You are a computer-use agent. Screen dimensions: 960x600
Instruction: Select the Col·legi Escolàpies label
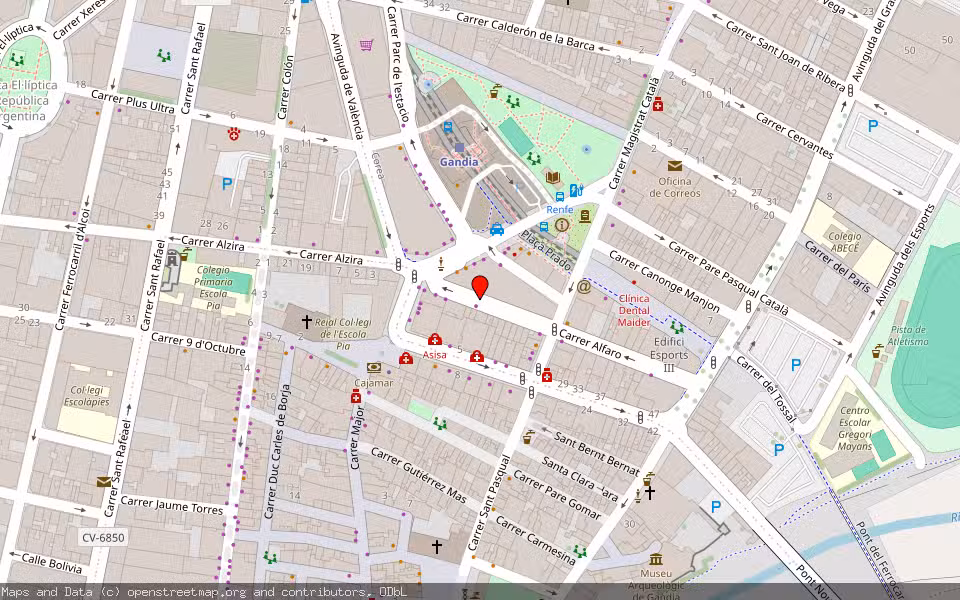point(89,396)
